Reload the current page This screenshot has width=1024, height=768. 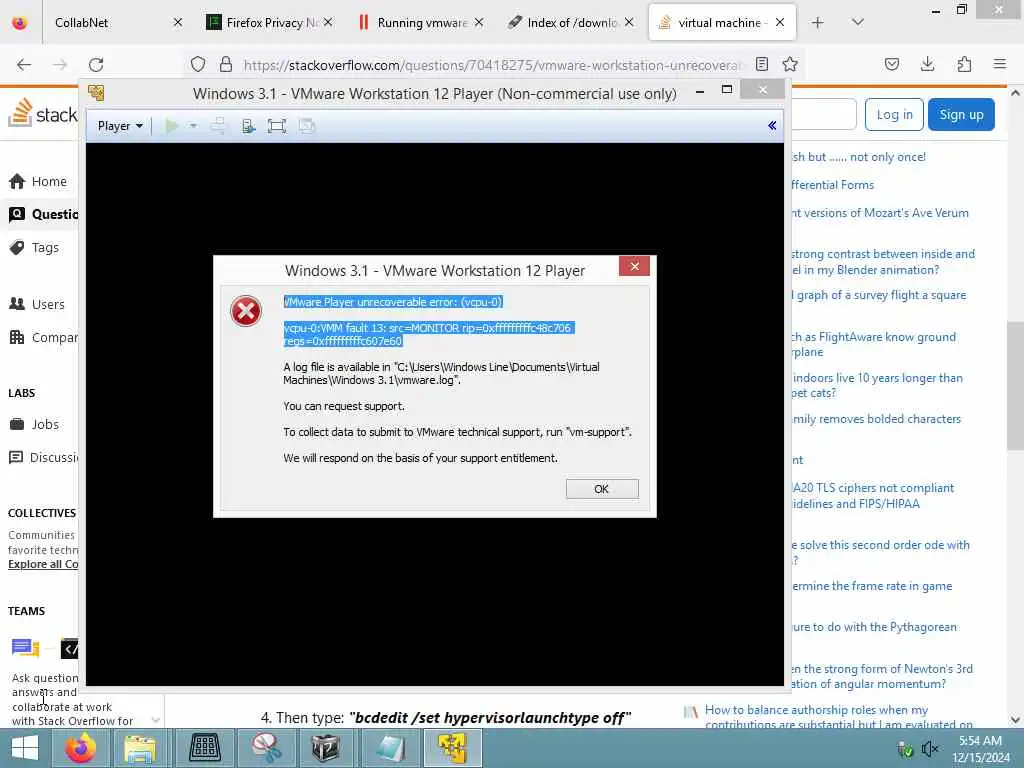click(96, 65)
